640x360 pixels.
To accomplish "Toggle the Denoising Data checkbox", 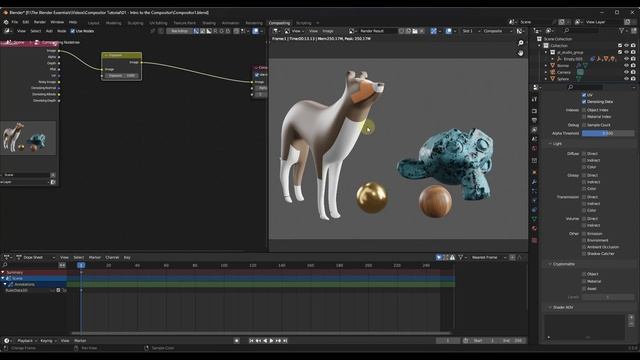I will click(x=584, y=102).
